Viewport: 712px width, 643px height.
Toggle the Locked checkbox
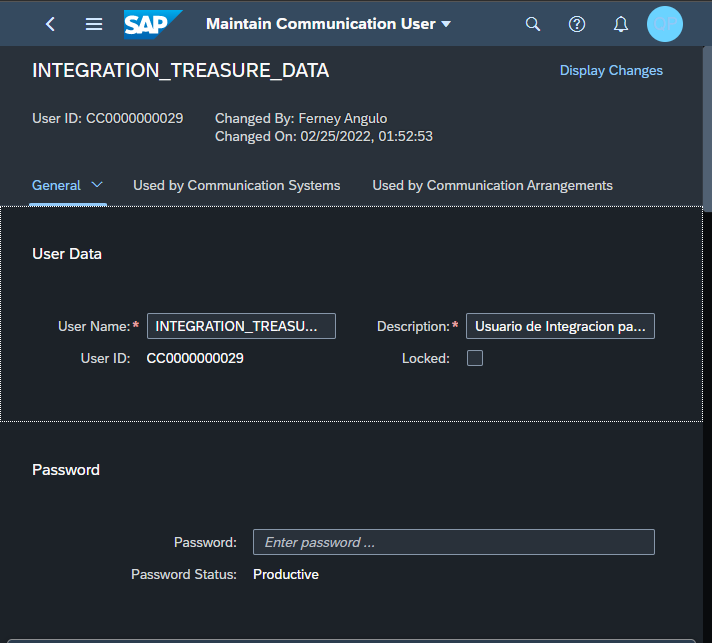tap(475, 358)
